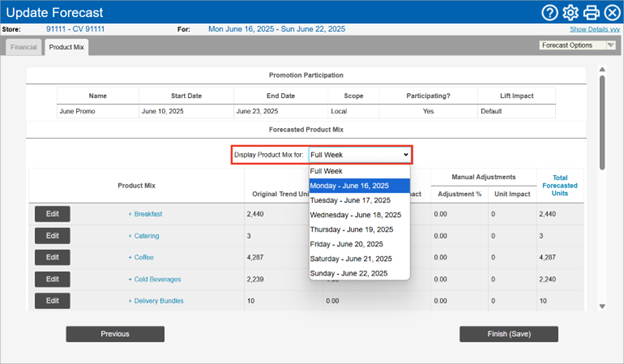Click the Previous button
Screen dimensions: 624x364
coord(115,334)
